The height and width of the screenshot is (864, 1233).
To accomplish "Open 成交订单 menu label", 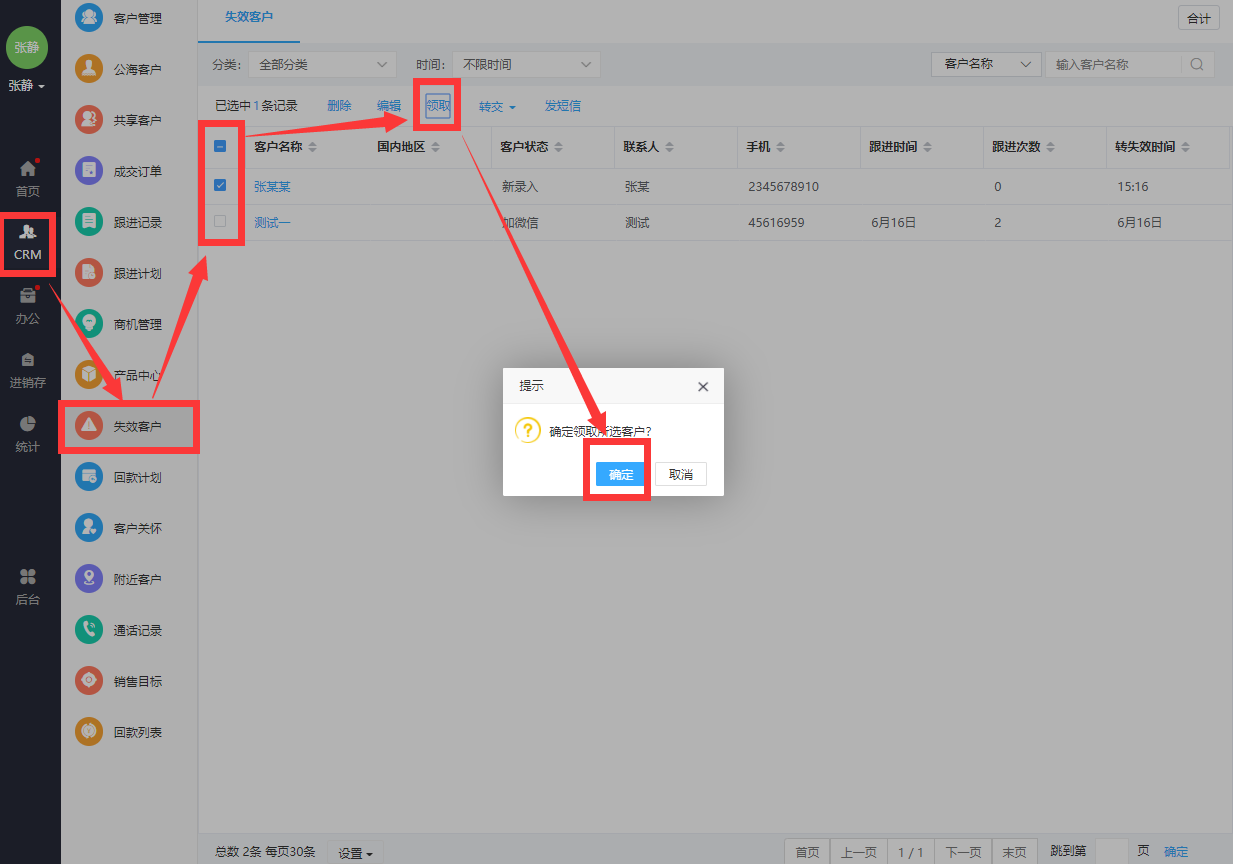I will click(138, 171).
